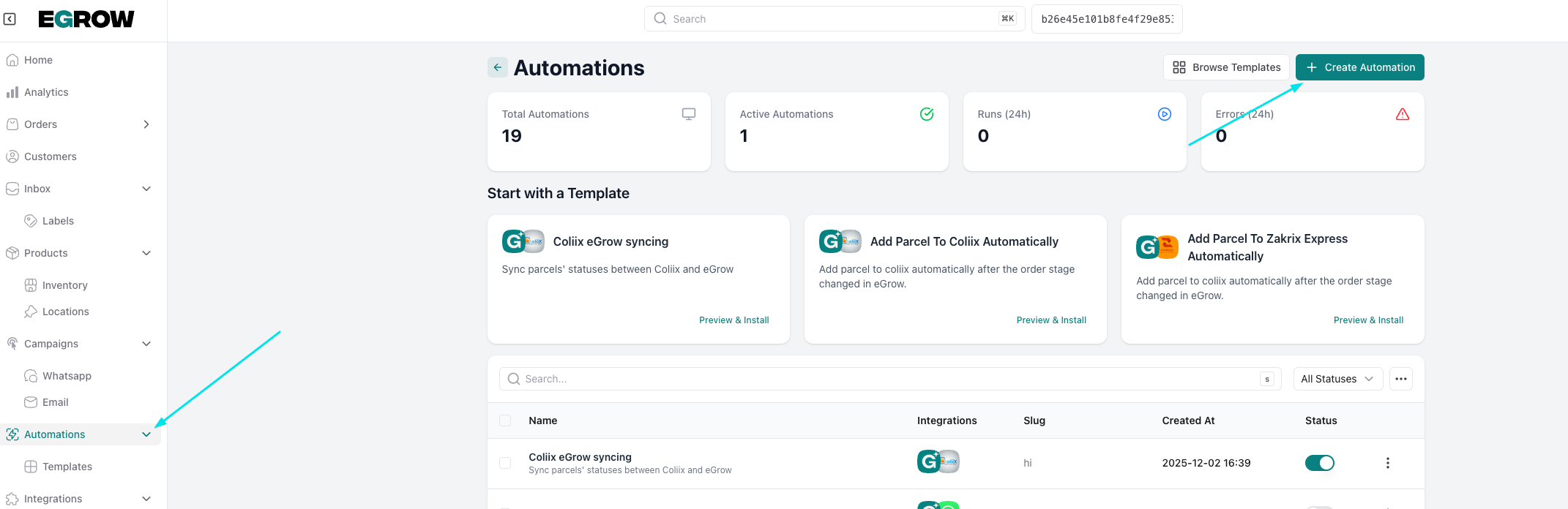
Task: Toggle off Coliix eGrow syncing status switch
Action: click(x=1319, y=463)
